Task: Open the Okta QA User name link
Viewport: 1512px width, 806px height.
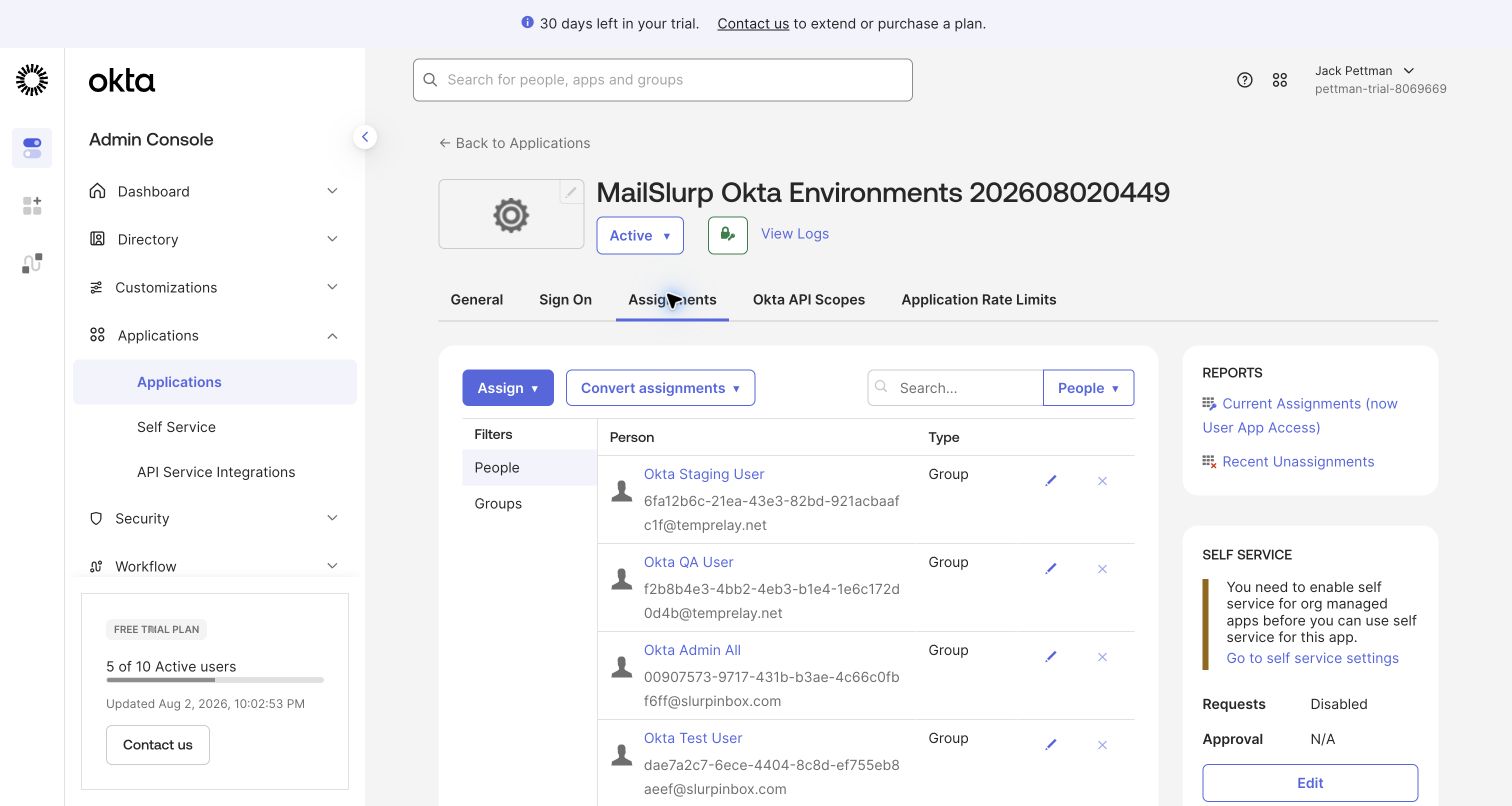Action: coord(689,562)
